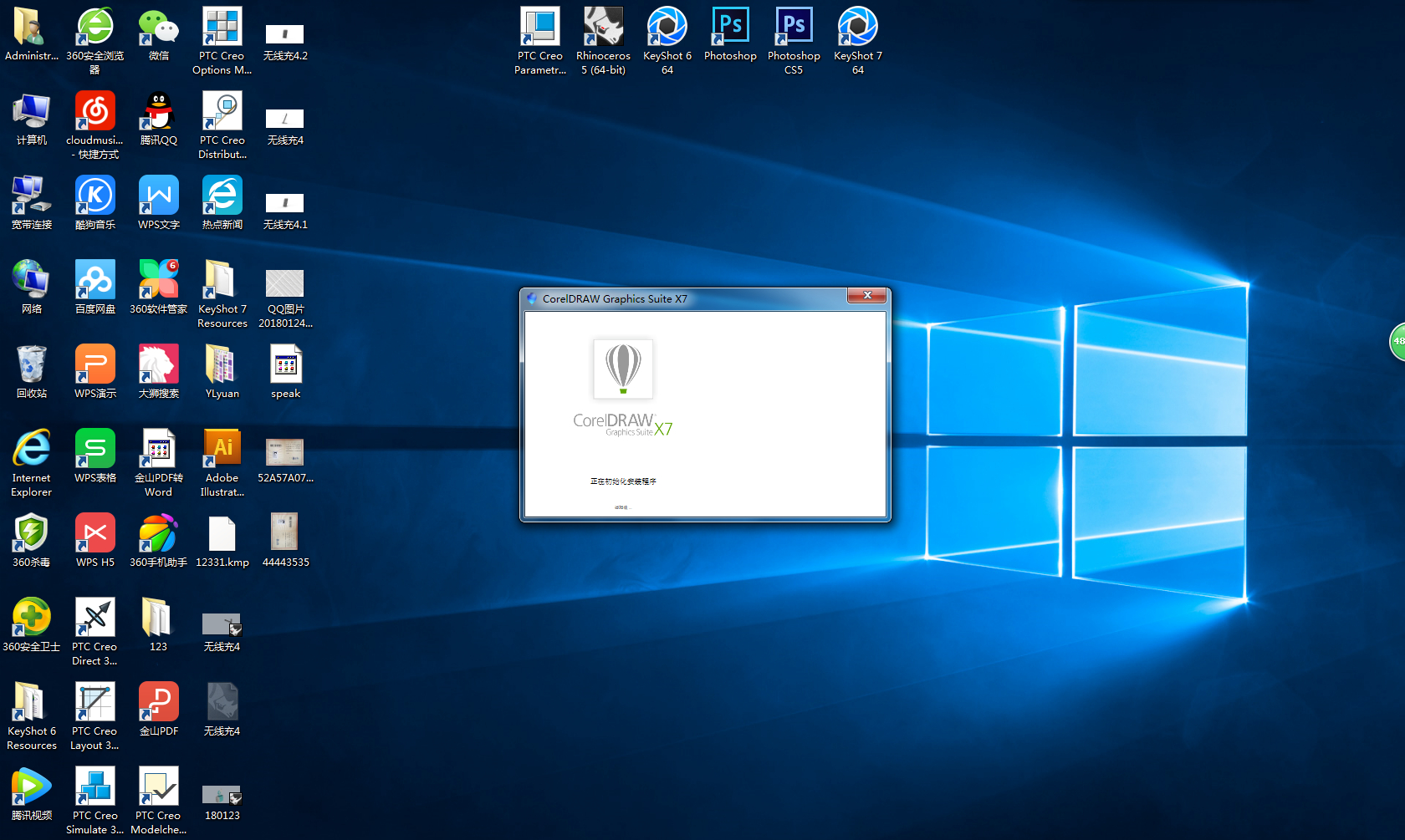Click the Recycle Bin (回收站) icon
The height and width of the screenshot is (840, 1405).
click(32, 365)
